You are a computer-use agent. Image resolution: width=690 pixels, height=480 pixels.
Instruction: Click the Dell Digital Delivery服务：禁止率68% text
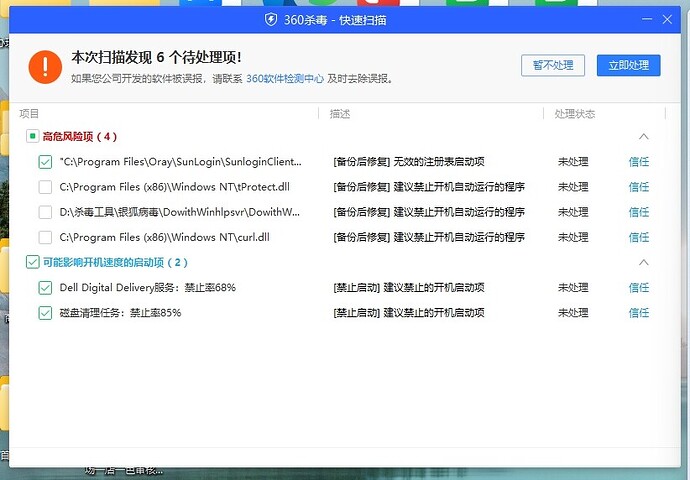click(147, 288)
